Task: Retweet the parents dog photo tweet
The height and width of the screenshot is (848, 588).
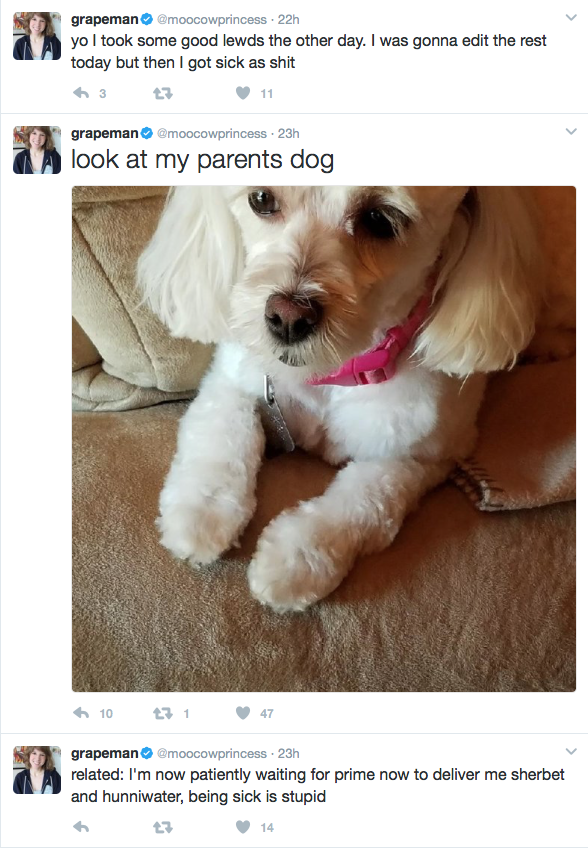Action: (x=163, y=713)
